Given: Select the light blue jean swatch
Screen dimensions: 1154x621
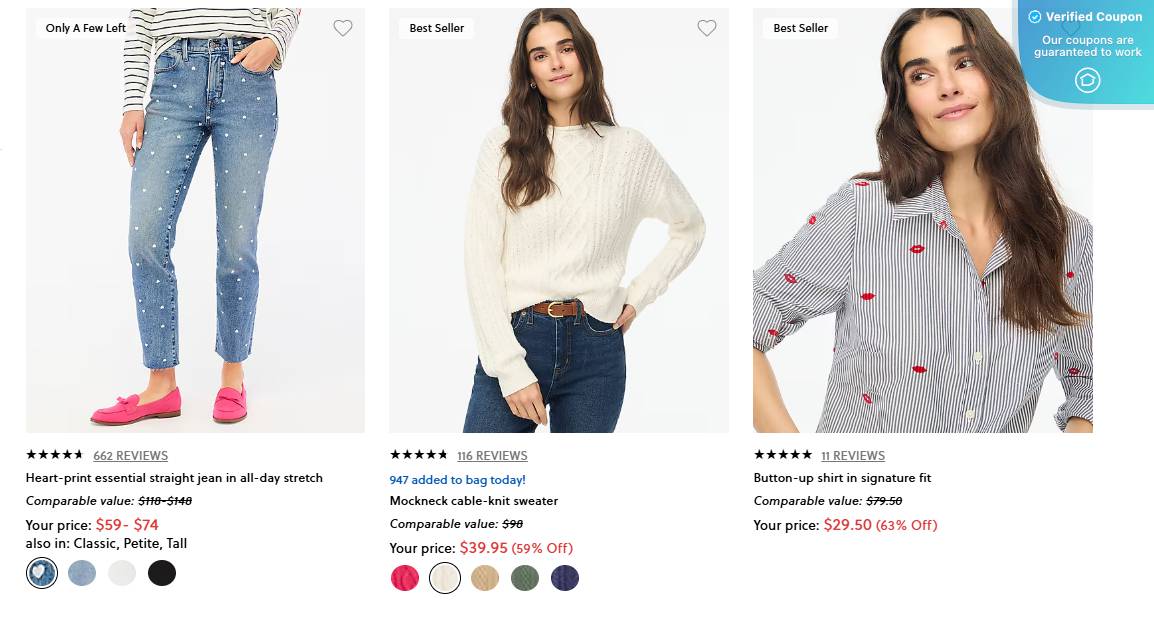Looking at the screenshot, I should point(82,572).
